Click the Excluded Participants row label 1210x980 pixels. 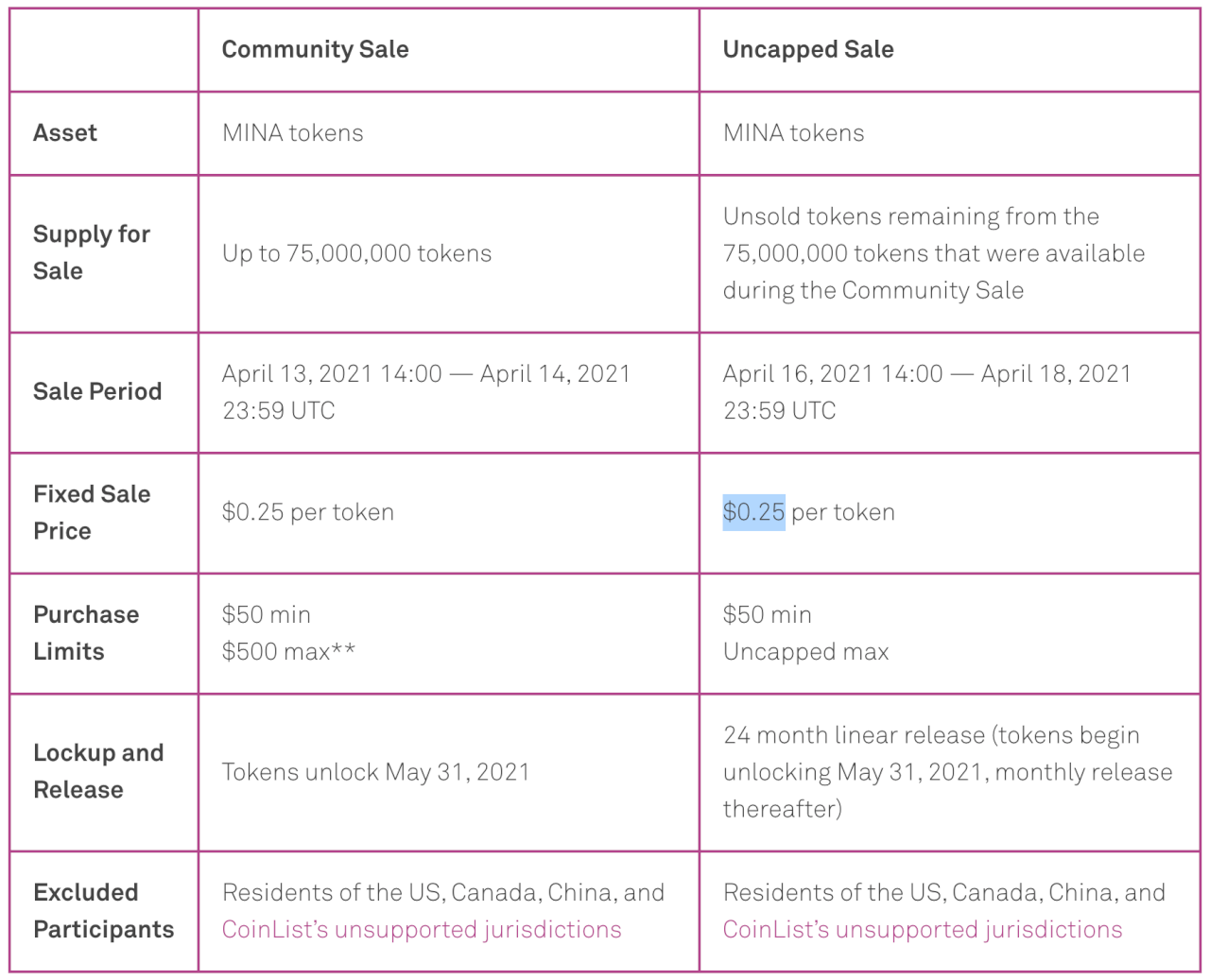[103, 911]
